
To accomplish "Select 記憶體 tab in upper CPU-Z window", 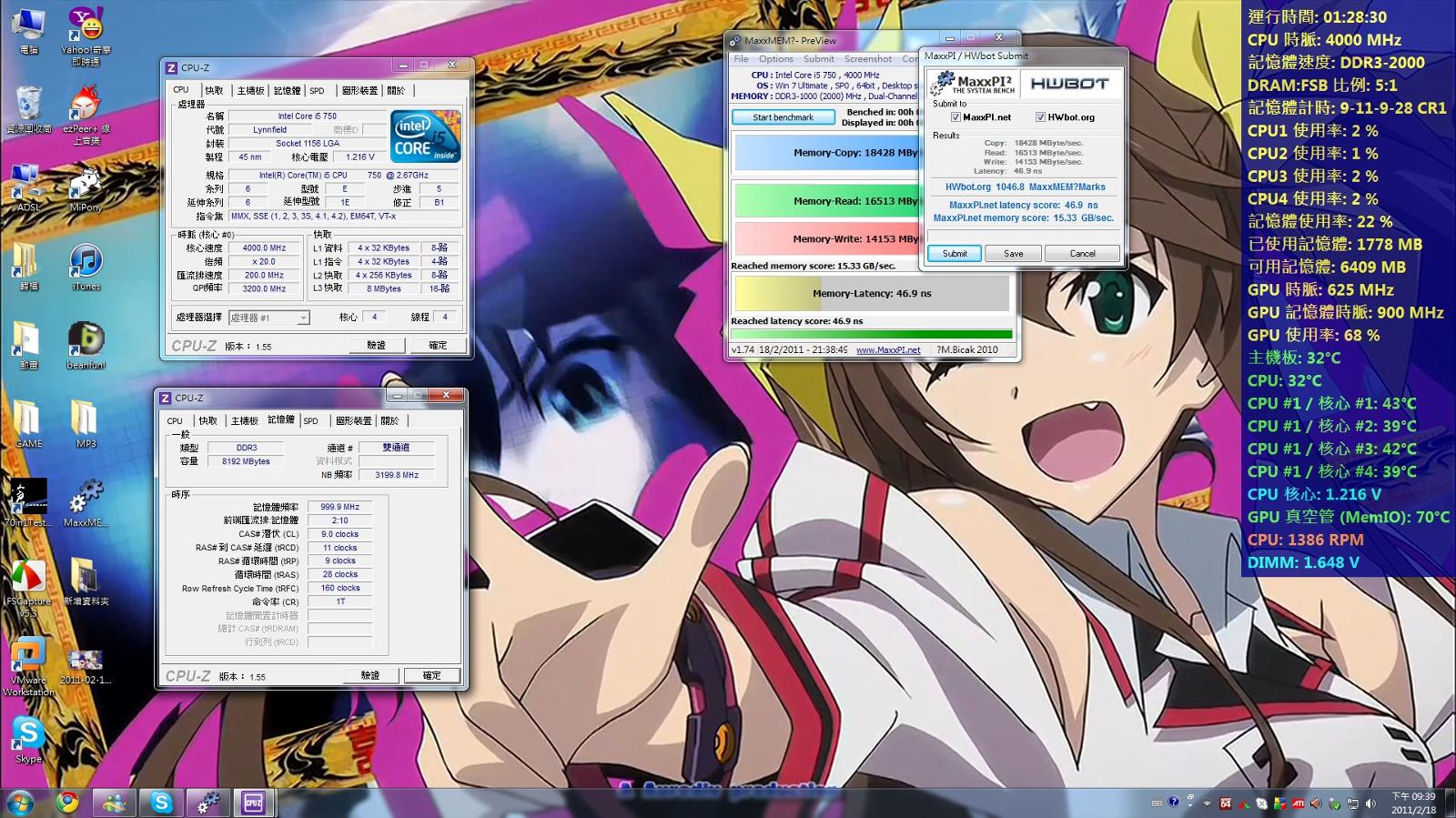I will 287,91.
